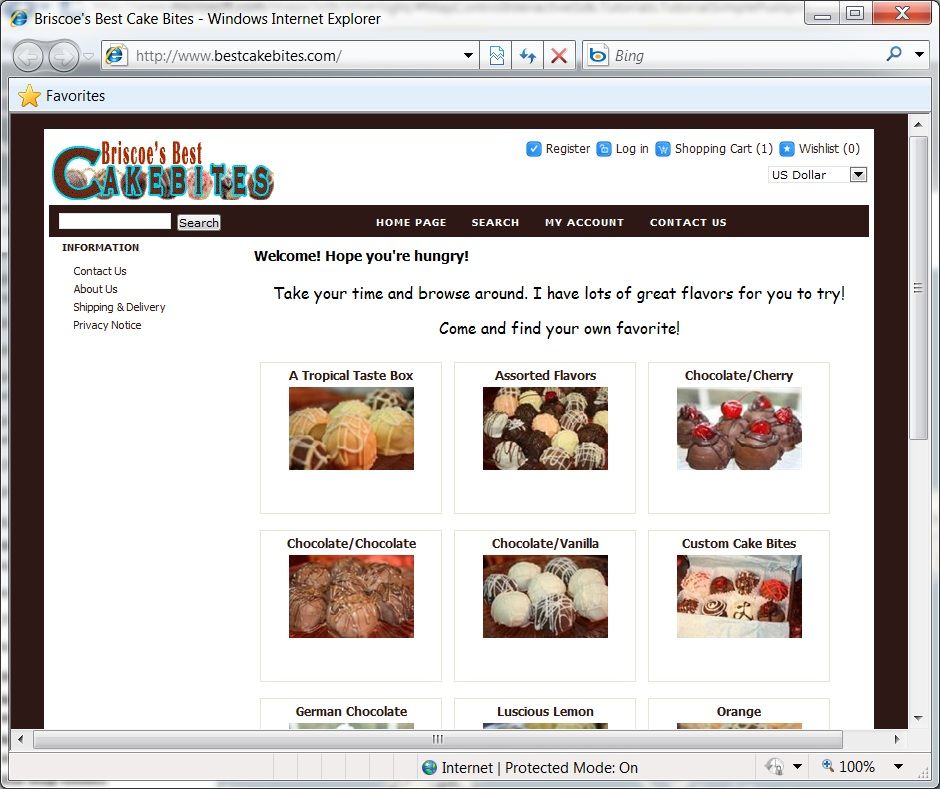Click the red Stop loading icon
The height and width of the screenshot is (789, 940).
(559, 56)
